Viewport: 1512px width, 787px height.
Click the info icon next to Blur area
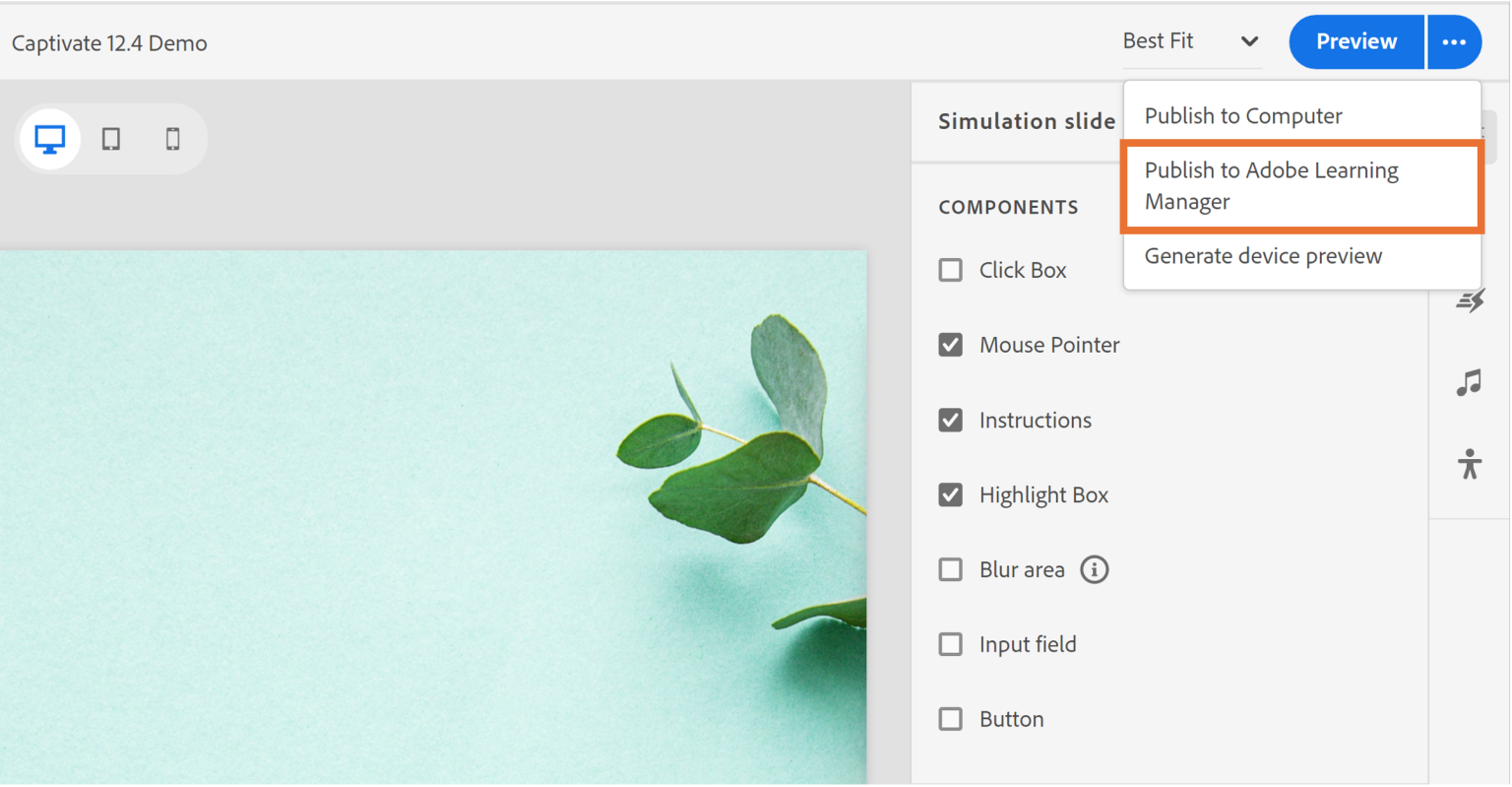(x=1094, y=569)
